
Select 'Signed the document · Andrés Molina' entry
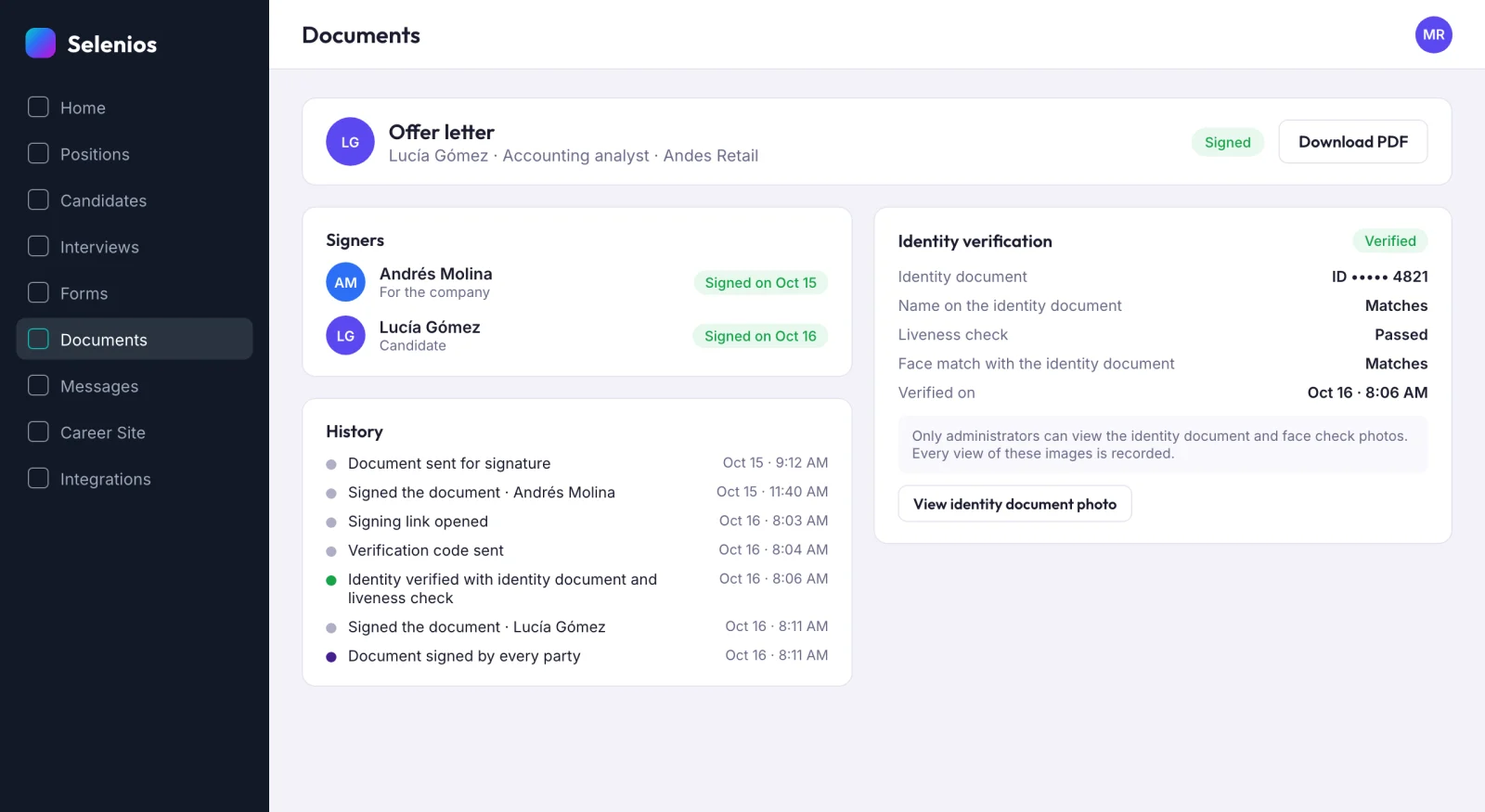click(x=576, y=492)
